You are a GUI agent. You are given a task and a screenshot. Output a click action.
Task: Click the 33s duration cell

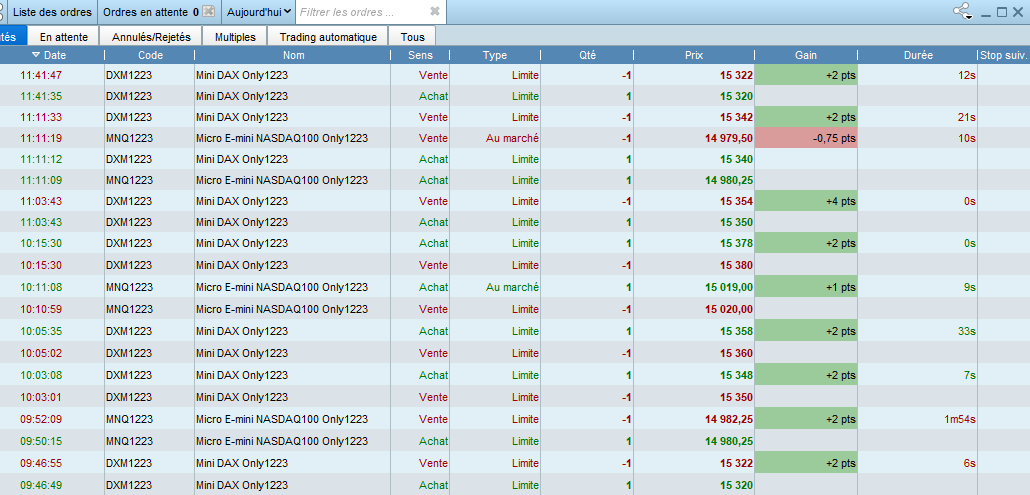pyautogui.click(x=967, y=331)
